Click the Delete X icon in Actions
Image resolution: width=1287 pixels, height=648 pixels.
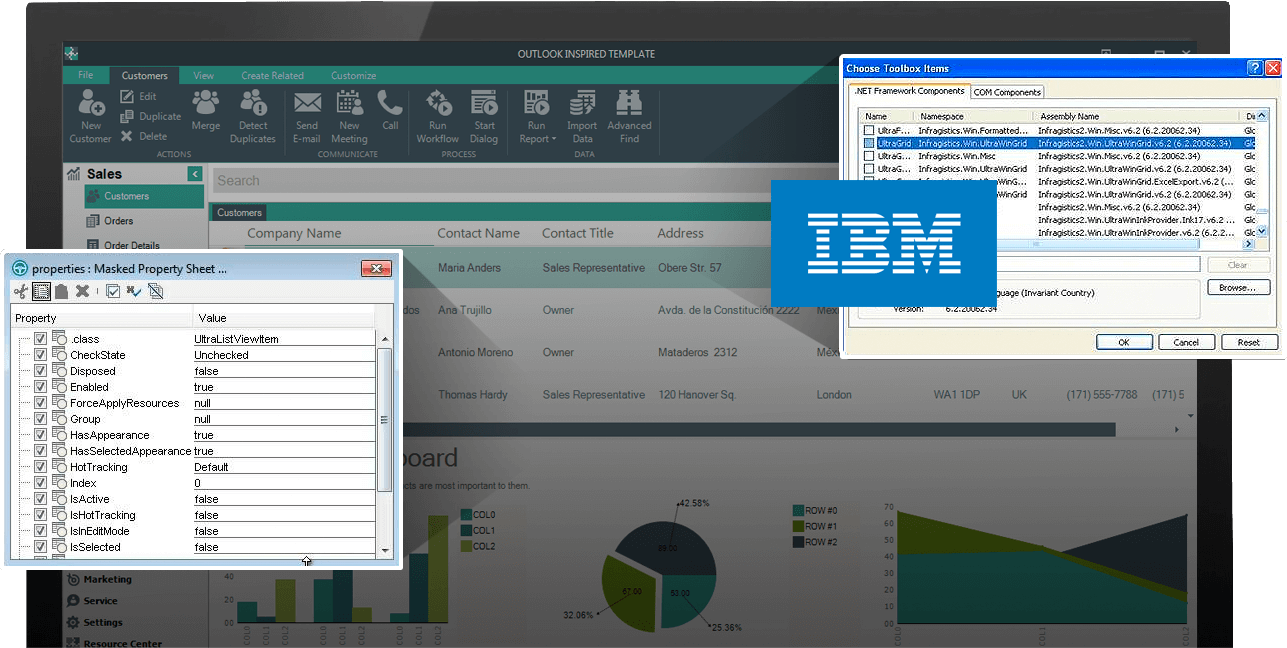127,136
